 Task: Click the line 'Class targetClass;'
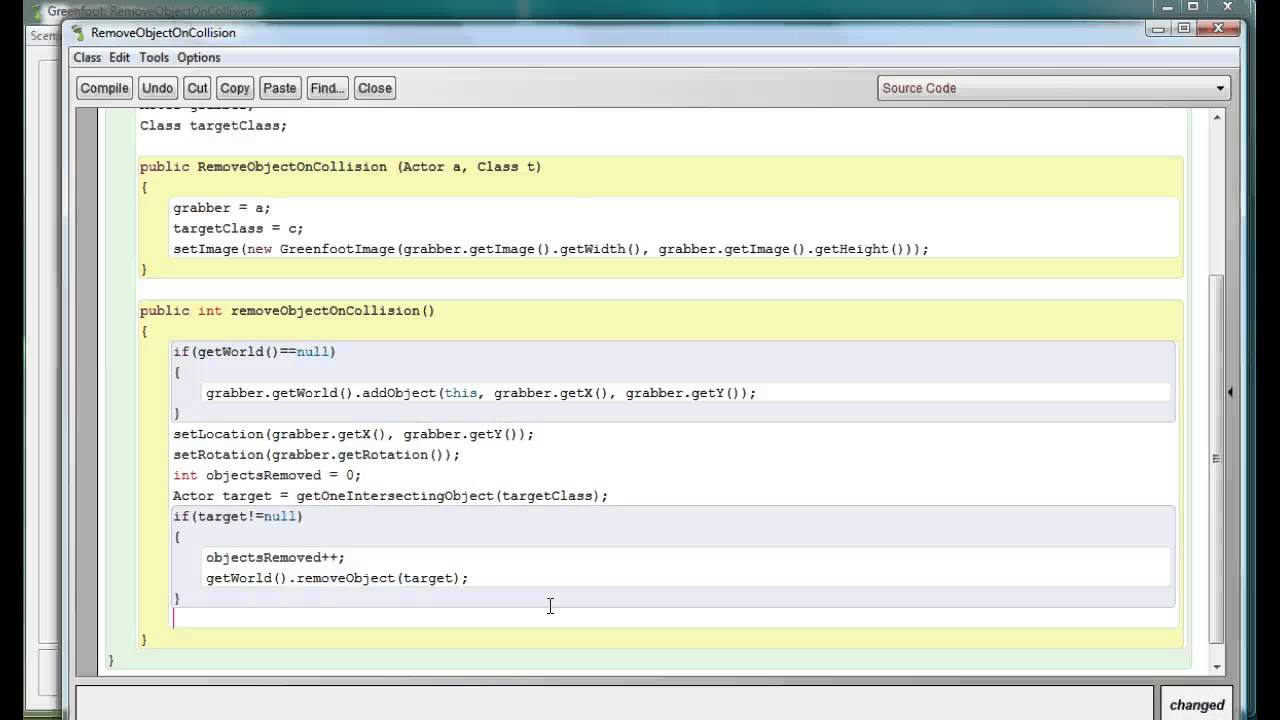[213, 126]
